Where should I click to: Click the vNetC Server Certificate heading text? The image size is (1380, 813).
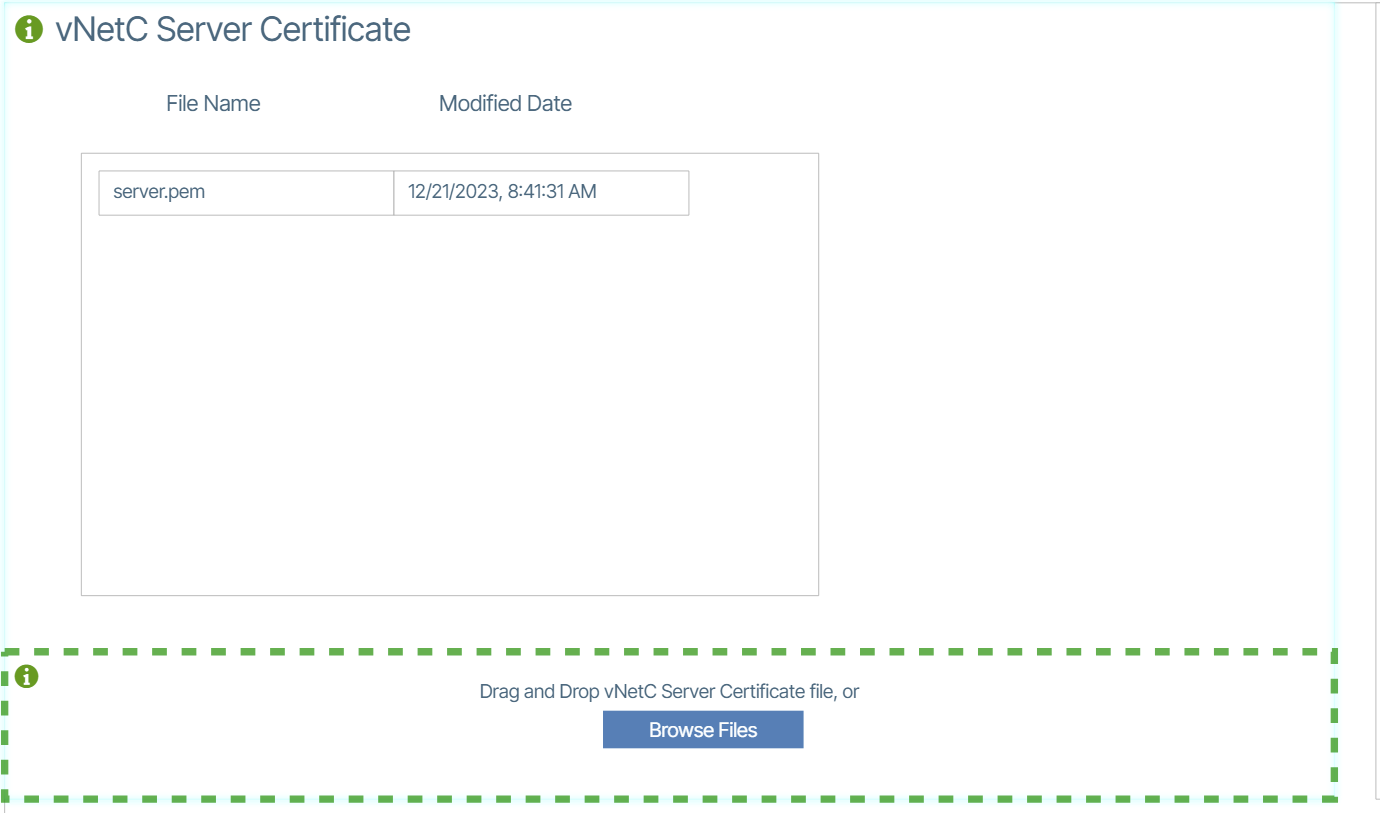pyautogui.click(x=233, y=30)
